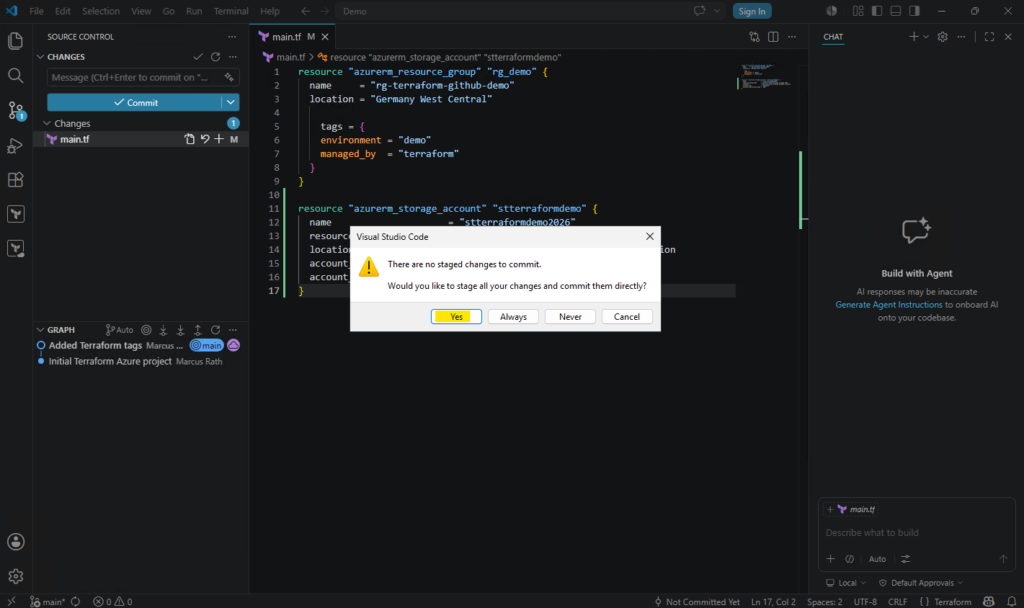Collapse the GRAPH section
This screenshot has width=1024, height=608.
[x=40, y=330]
